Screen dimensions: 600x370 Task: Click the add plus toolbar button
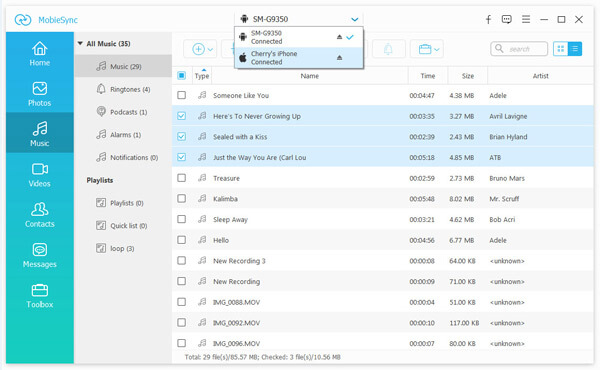[201, 49]
